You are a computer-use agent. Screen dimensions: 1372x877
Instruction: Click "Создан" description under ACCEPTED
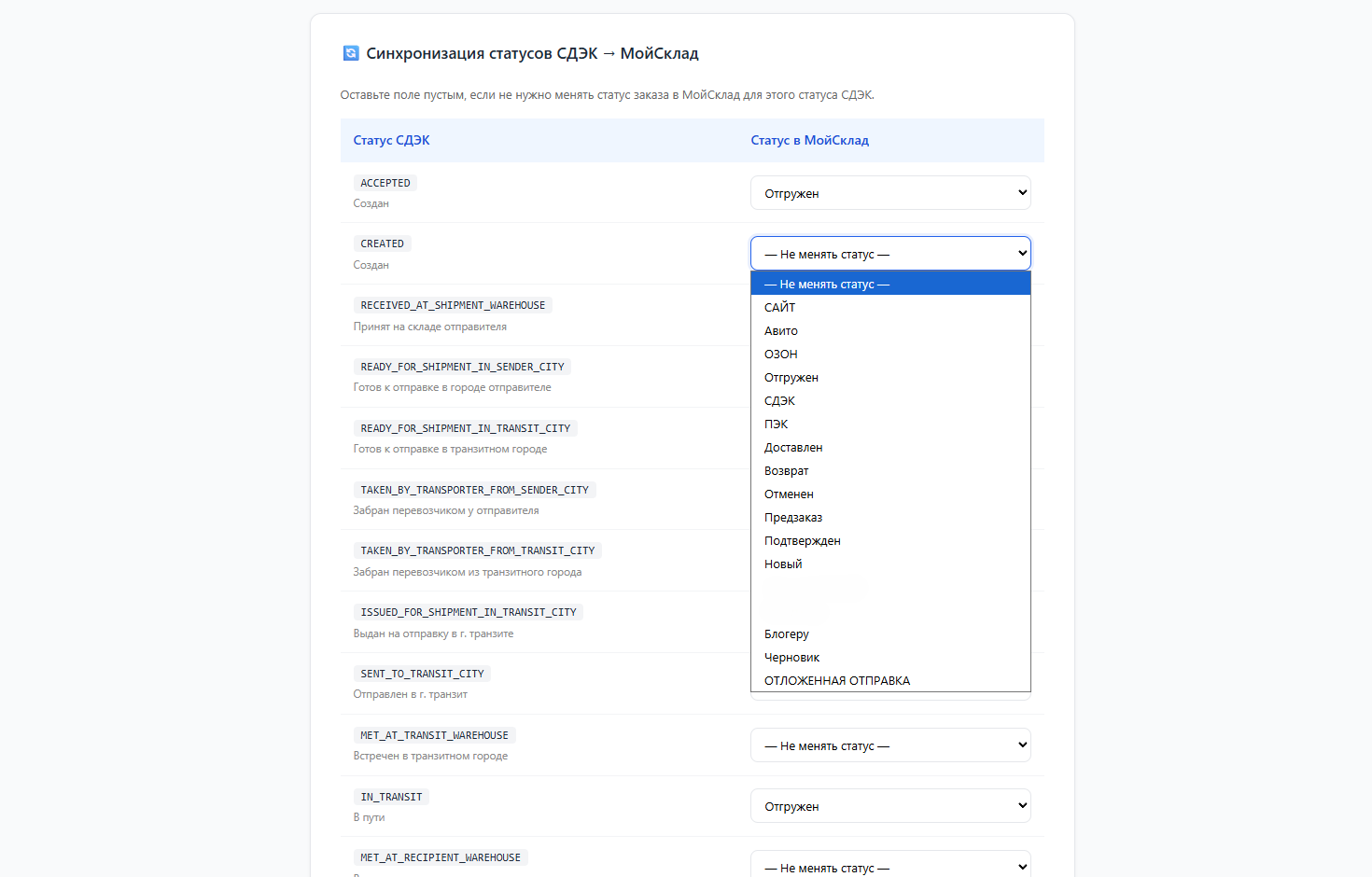[371, 203]
